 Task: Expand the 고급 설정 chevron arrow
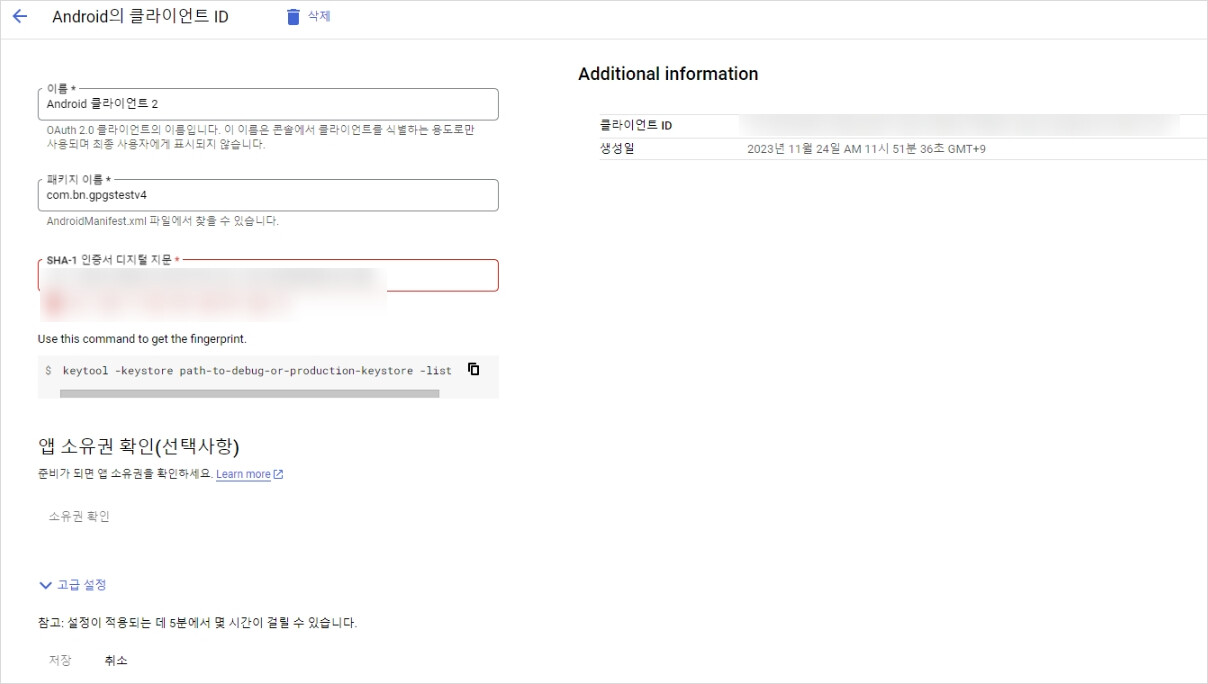click(x=45, y=585)
